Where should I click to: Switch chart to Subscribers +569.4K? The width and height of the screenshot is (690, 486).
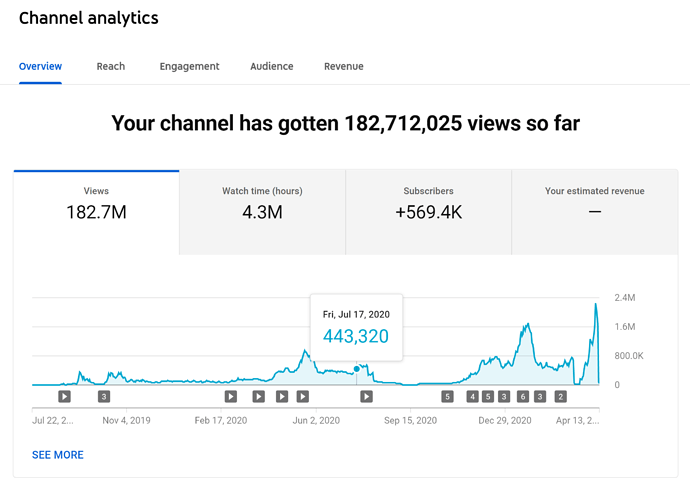click(428, 204)
